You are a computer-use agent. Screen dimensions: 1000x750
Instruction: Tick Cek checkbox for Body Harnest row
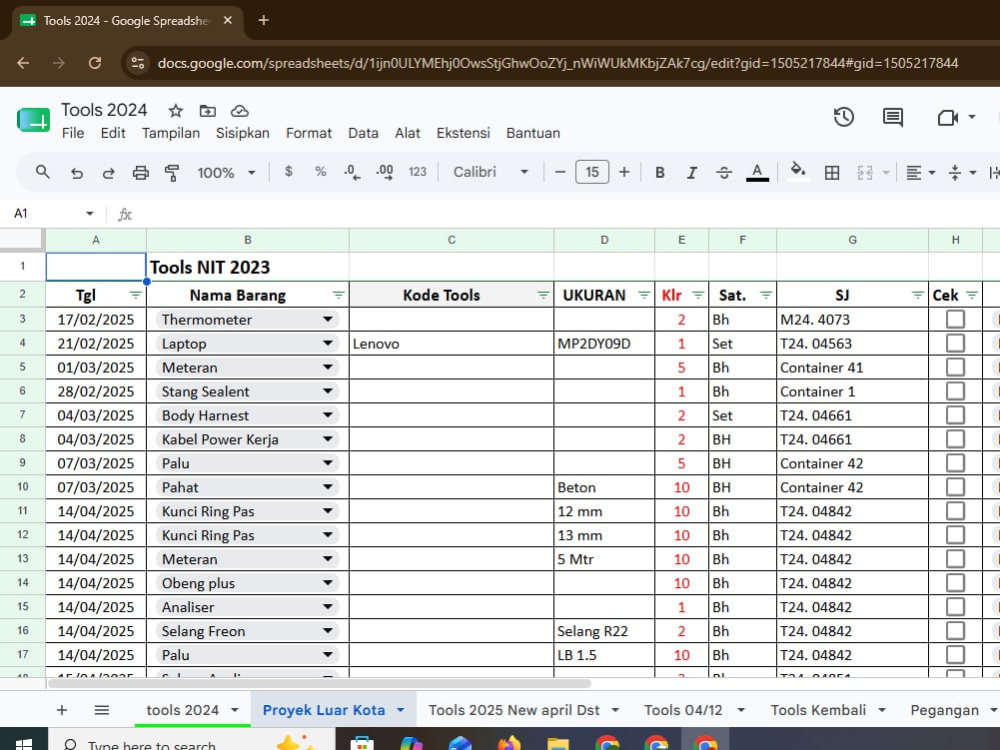(955, 415)
